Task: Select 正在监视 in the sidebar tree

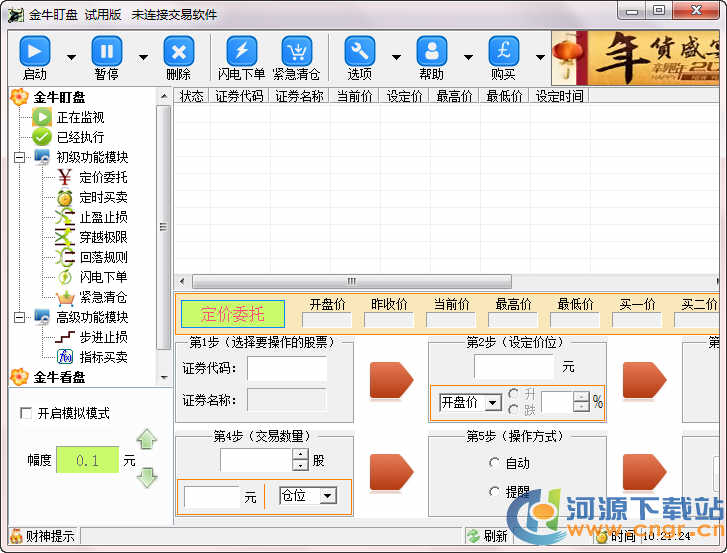Action: coord(80,117)
